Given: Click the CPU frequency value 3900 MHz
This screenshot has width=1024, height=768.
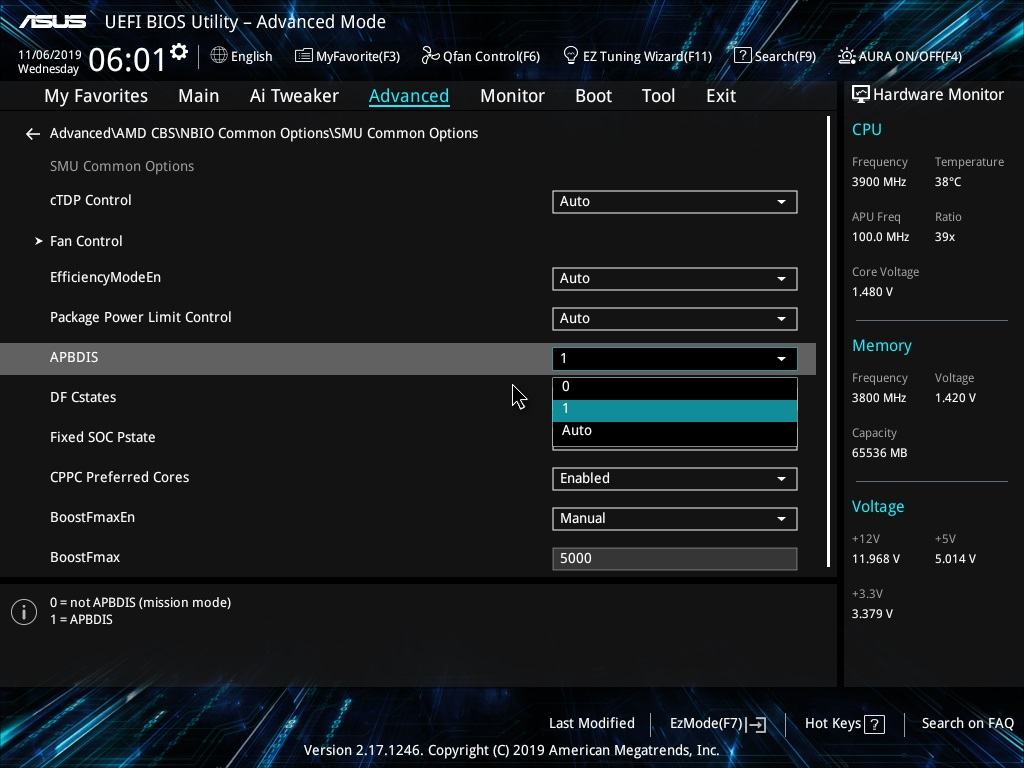Looking at the screenshot, I should [x=879, y=182].
